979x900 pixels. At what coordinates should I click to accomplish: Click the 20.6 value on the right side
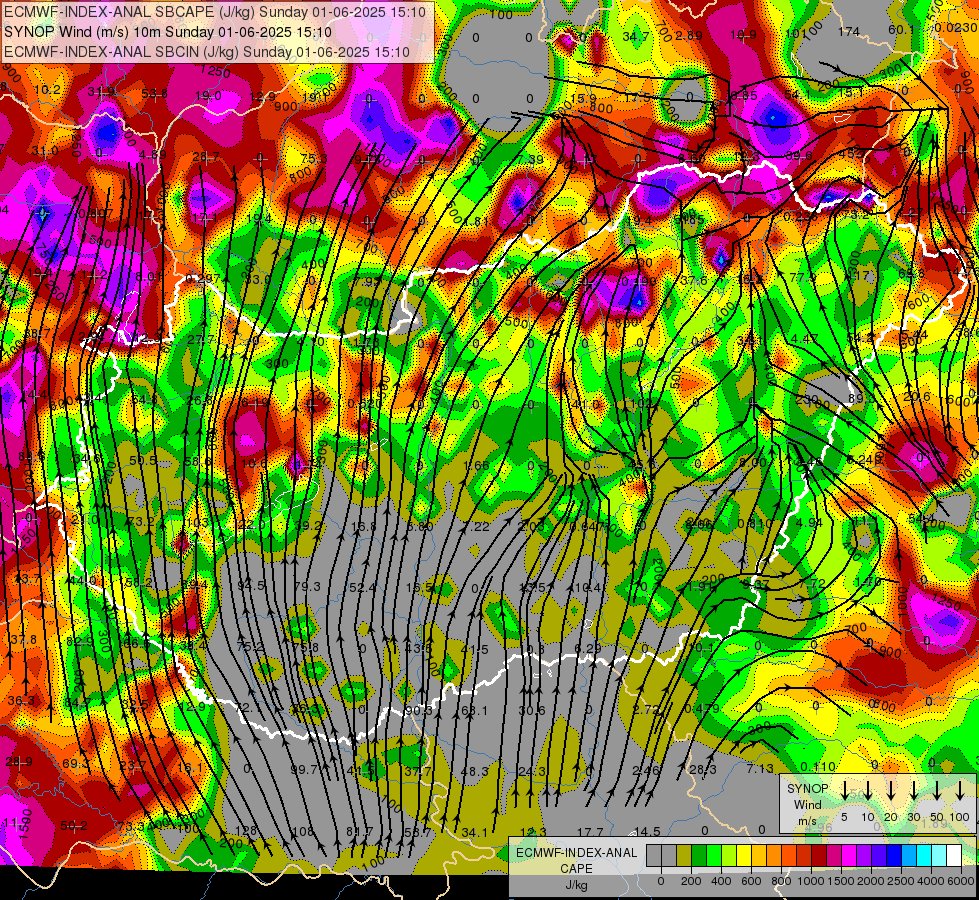pos(917,397)
